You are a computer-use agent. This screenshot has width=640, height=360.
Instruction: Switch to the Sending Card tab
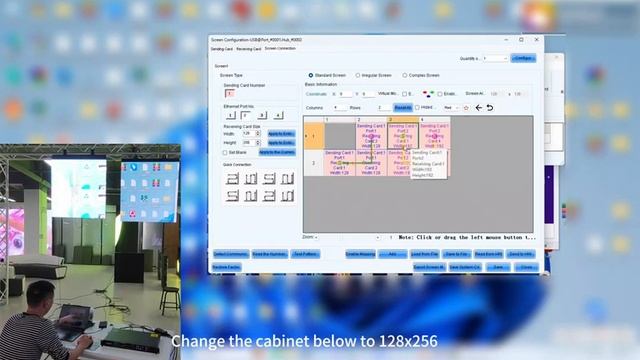pyautogui.click(x=222, y=49)
